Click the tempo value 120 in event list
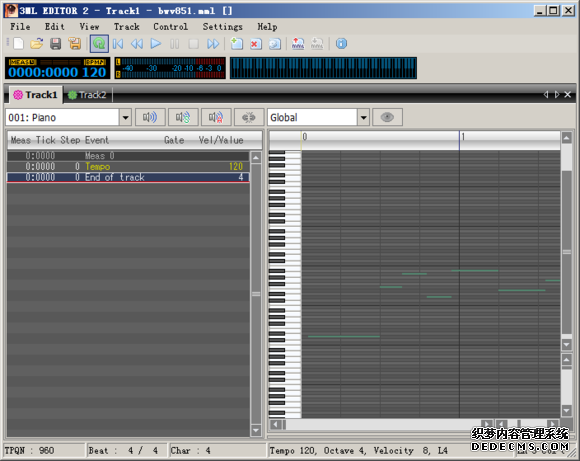580x461 pixels. click(x=236, y=166)
